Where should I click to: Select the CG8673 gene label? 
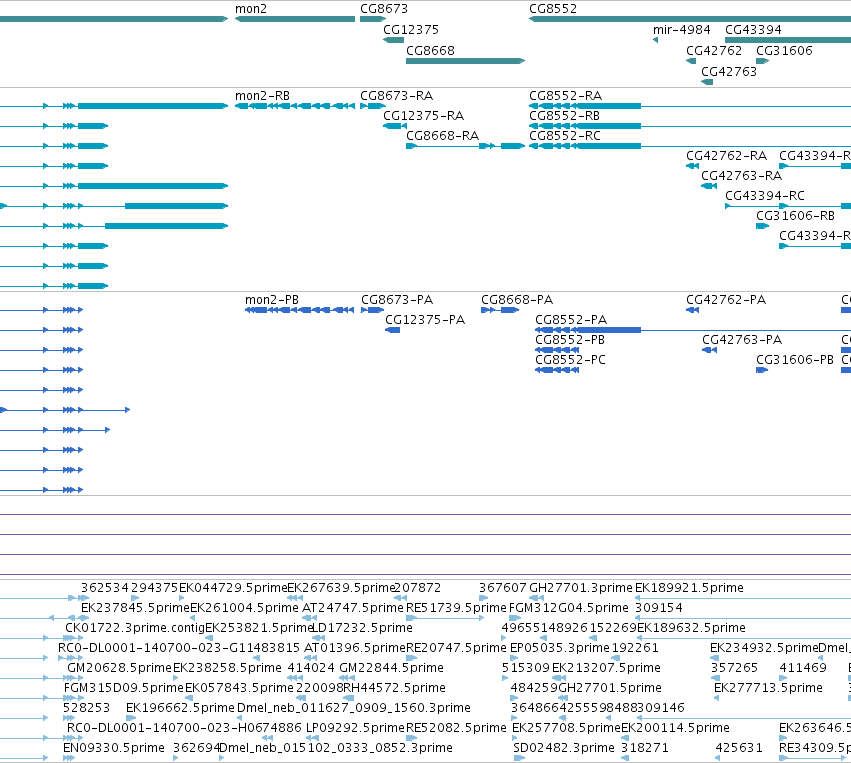pyautogui.click(x=384, y=9)
